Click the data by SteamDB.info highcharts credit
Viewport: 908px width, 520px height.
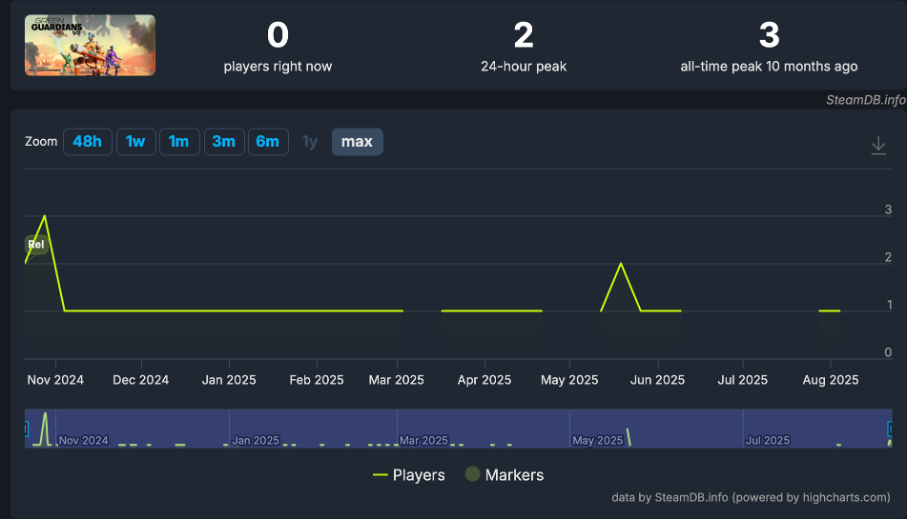pyautogui.click(x=750, y=497)
